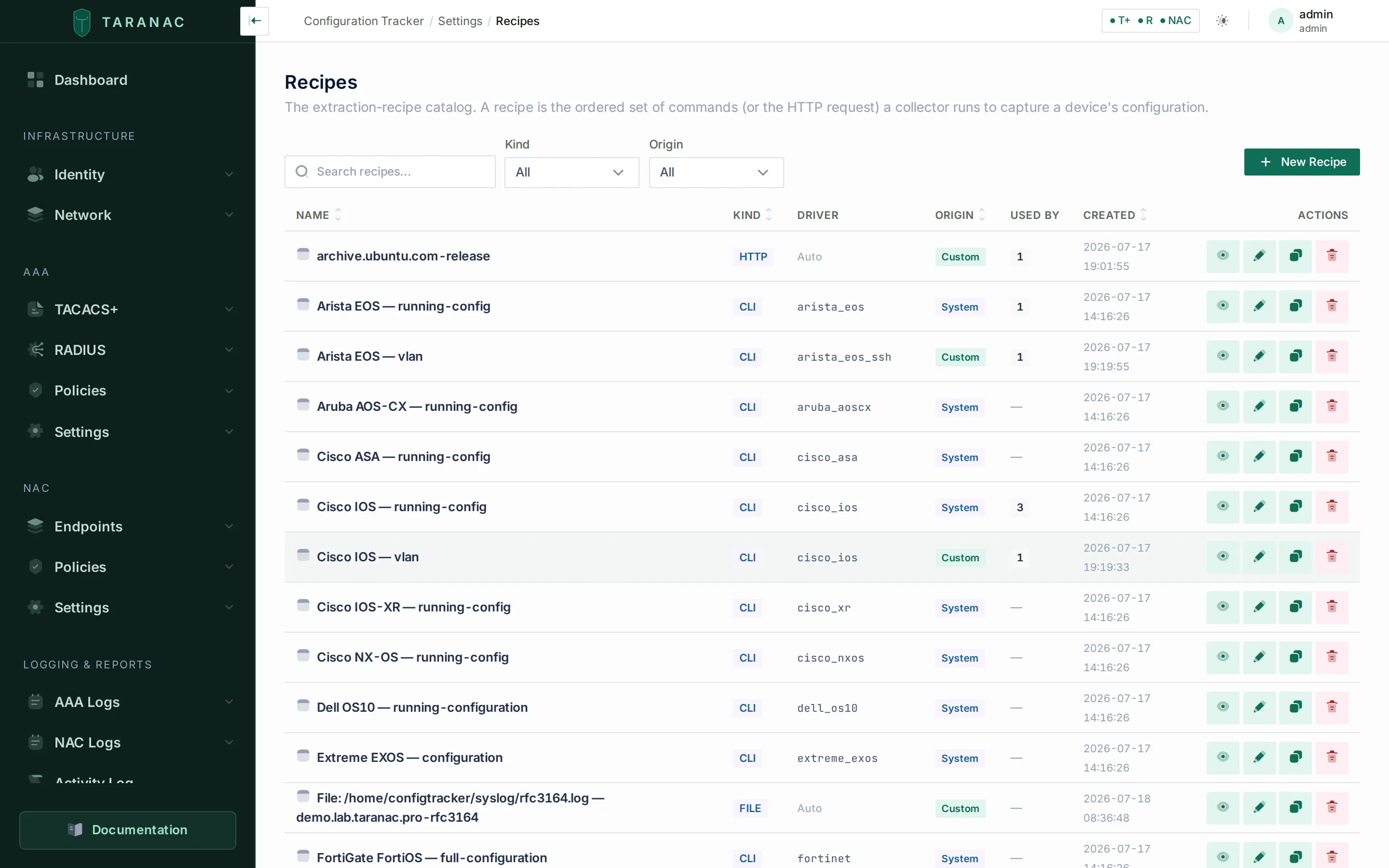Expand the RADIUS sidebar section

point(130,350)
